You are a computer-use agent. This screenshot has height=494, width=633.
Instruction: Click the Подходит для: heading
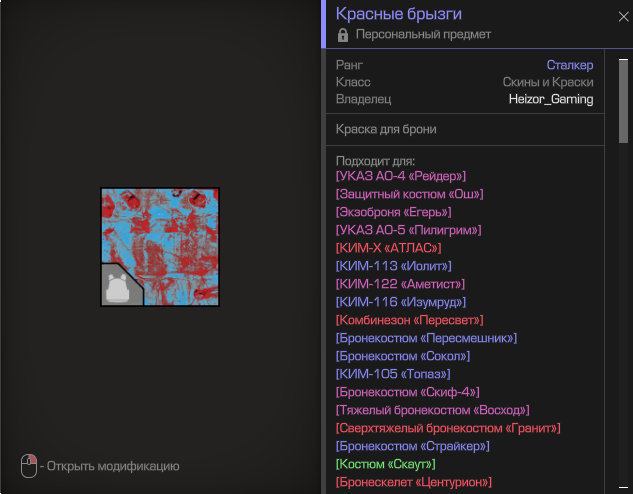[375, 161]
